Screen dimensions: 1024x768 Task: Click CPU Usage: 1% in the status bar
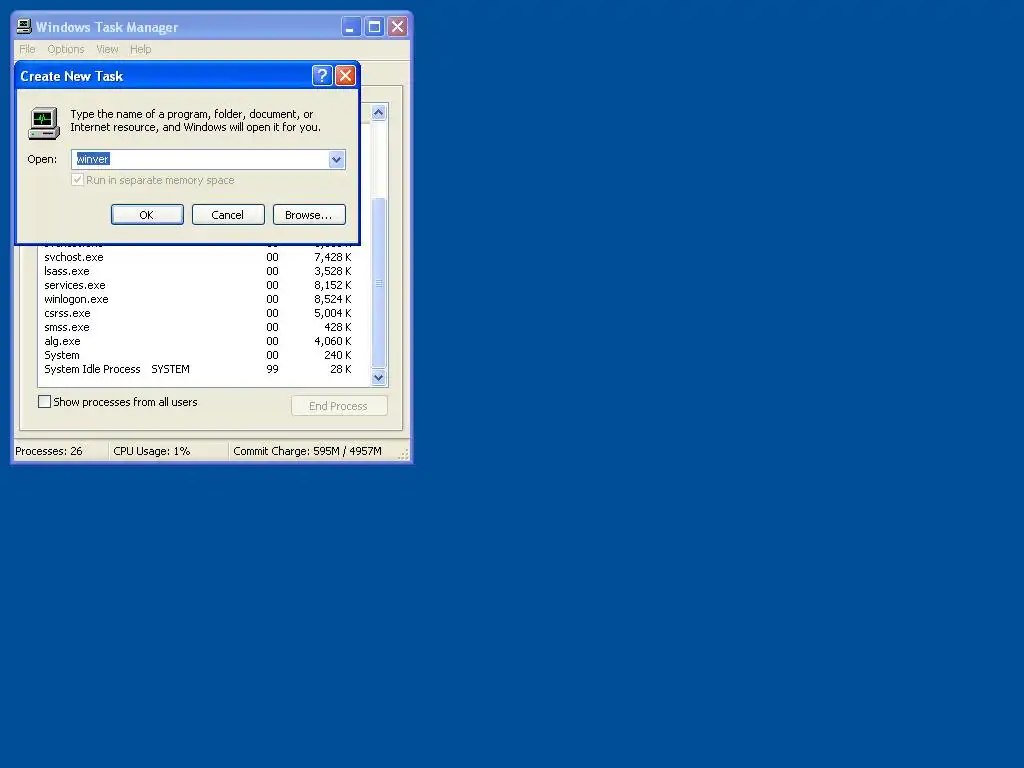152,451
